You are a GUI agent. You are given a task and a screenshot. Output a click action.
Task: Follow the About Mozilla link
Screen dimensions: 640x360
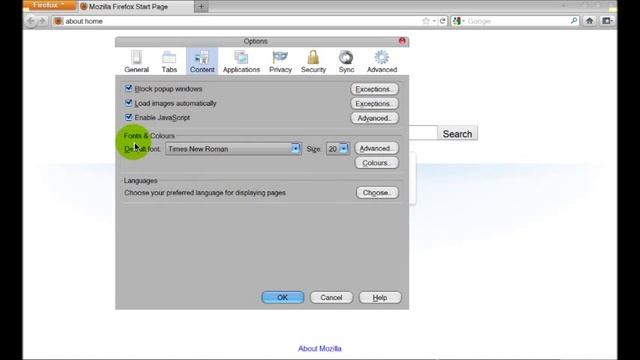coord(320,349)
